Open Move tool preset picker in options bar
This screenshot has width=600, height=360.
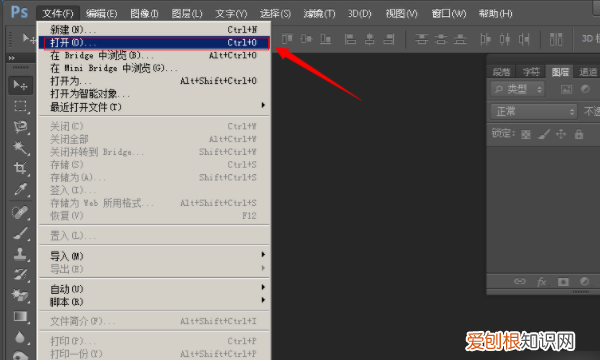29,38
